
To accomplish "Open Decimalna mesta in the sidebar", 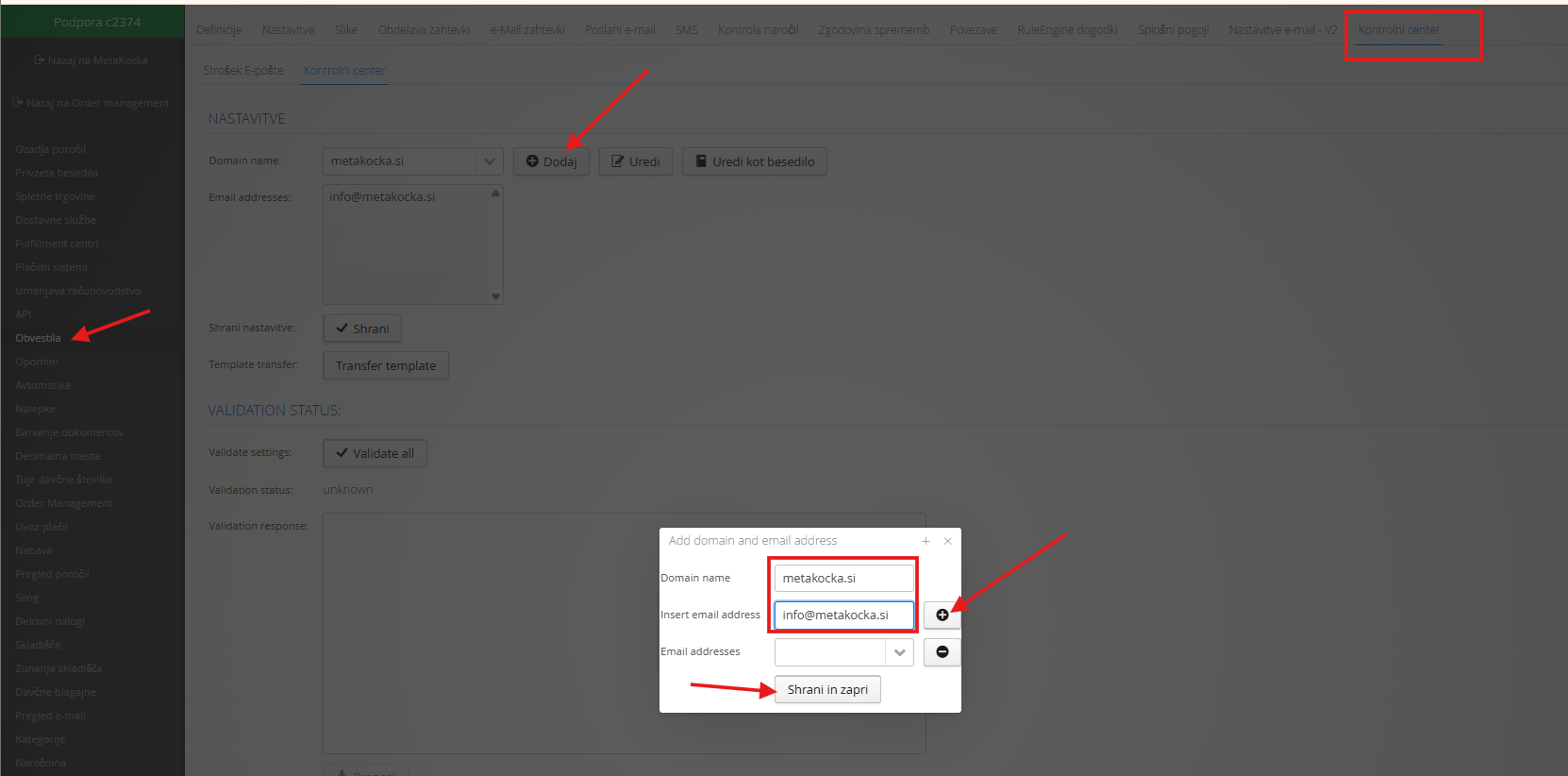I will point(58,456).
